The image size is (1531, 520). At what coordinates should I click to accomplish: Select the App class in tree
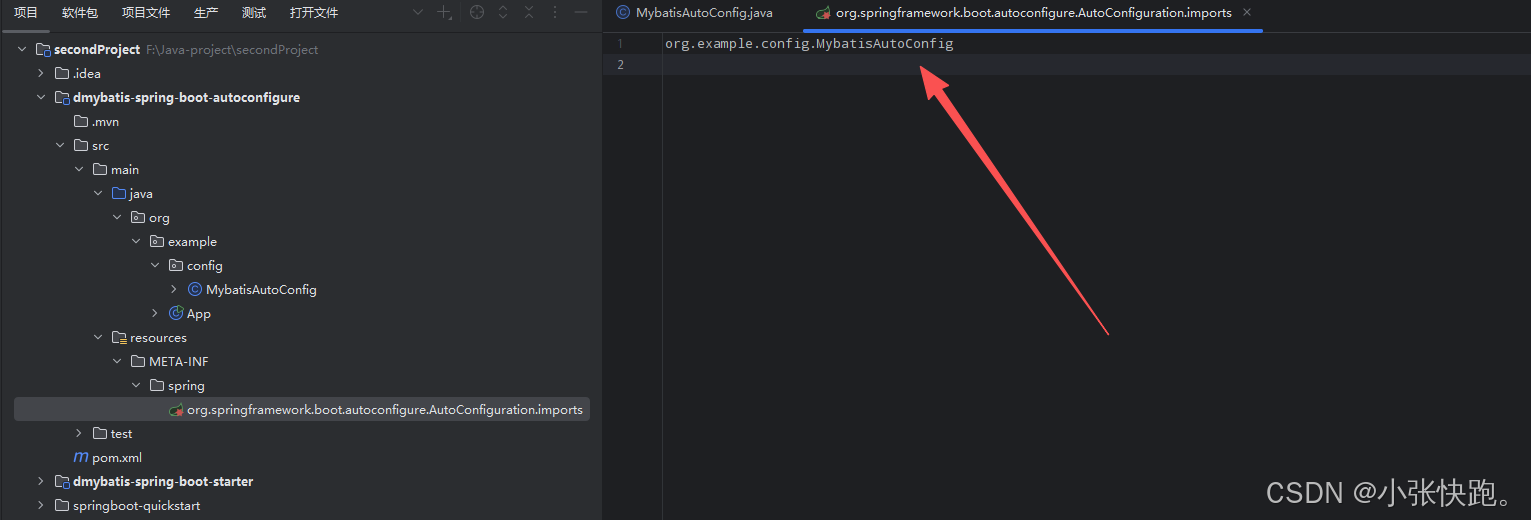[199, 313]
